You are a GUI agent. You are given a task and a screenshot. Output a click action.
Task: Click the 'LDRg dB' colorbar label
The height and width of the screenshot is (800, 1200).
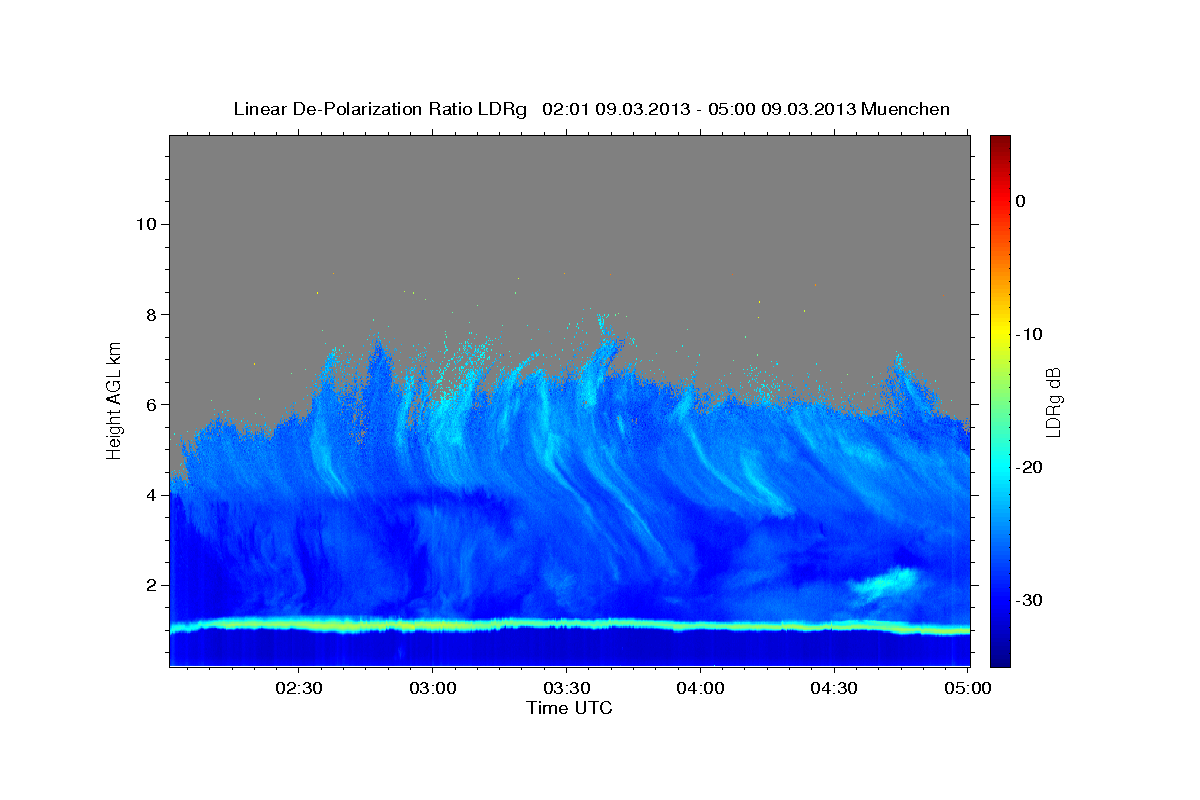click(1053, 403)
